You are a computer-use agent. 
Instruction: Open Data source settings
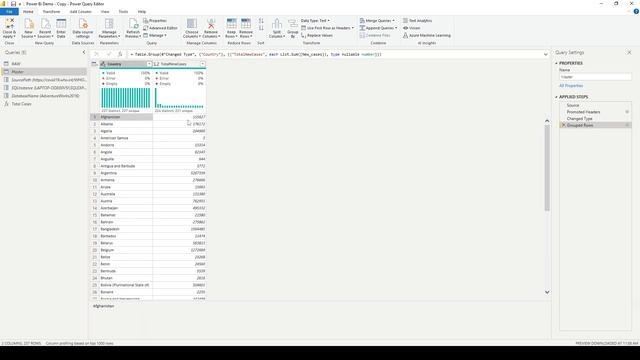(83, 28)
